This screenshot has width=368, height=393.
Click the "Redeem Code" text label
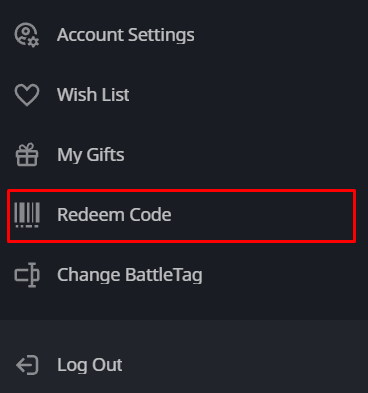tap(114, 215)
